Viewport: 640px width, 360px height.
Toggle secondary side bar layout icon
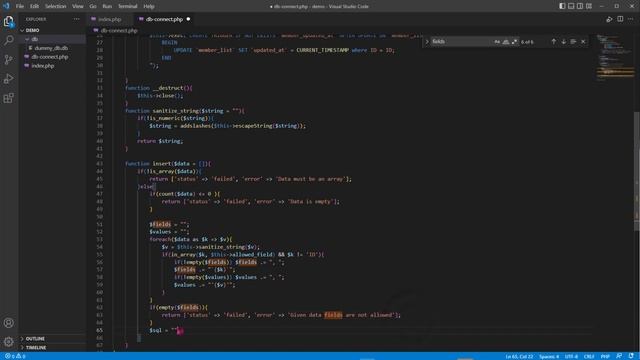[x=580, y=6]
